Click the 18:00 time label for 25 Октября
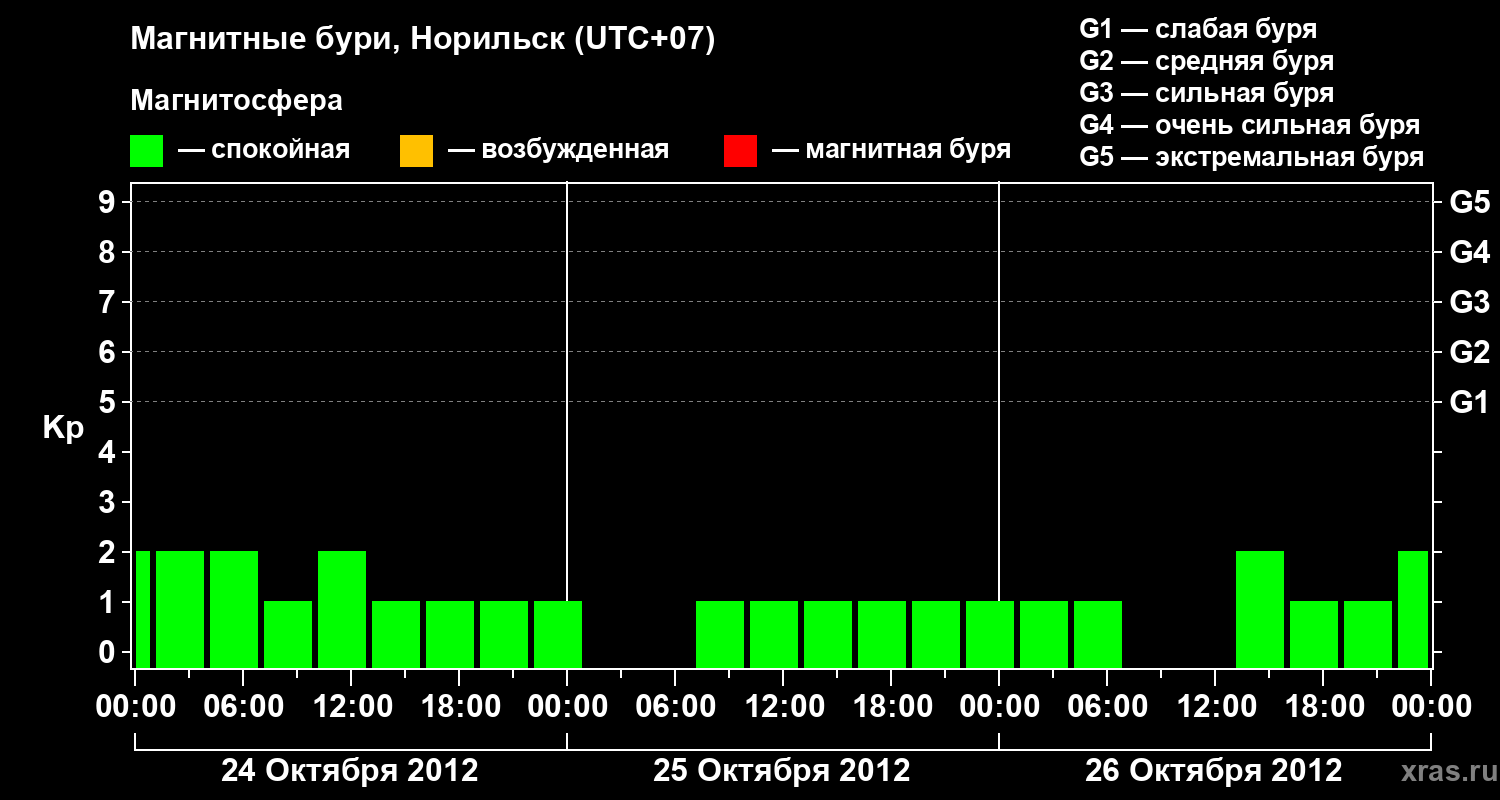Image resolution: width=1500 pixels, height=800 pixels. pyautogui.click(x=891, y=707)
